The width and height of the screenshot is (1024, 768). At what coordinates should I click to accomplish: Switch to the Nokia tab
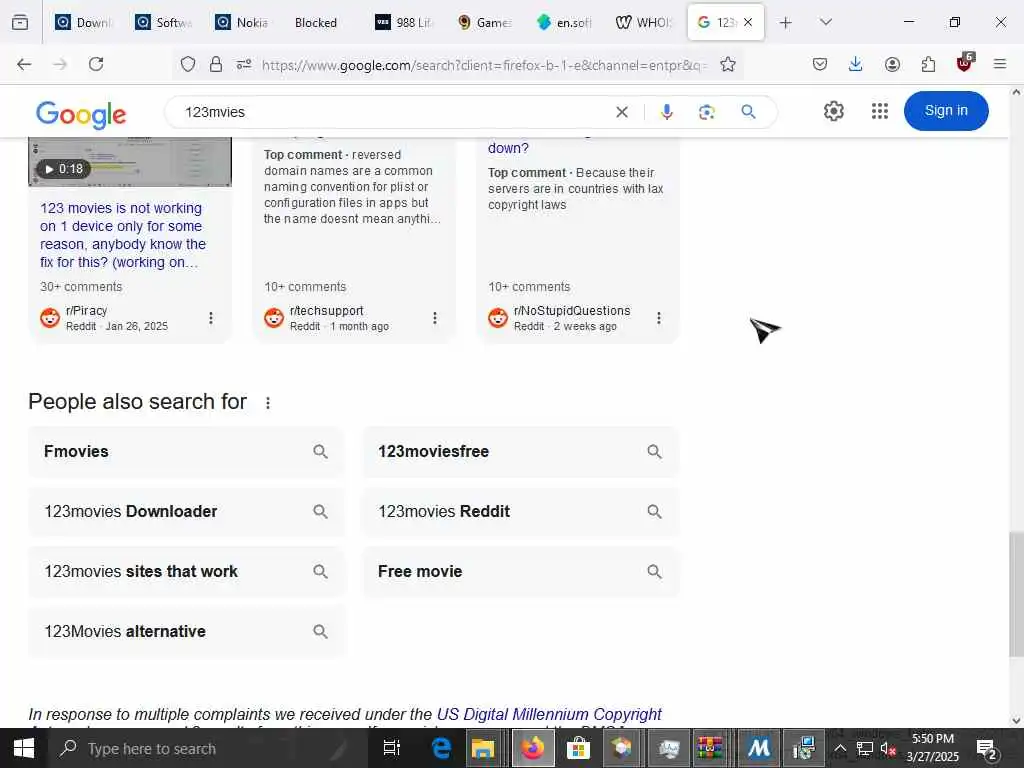pyautogui.click(x=244, y=22)
